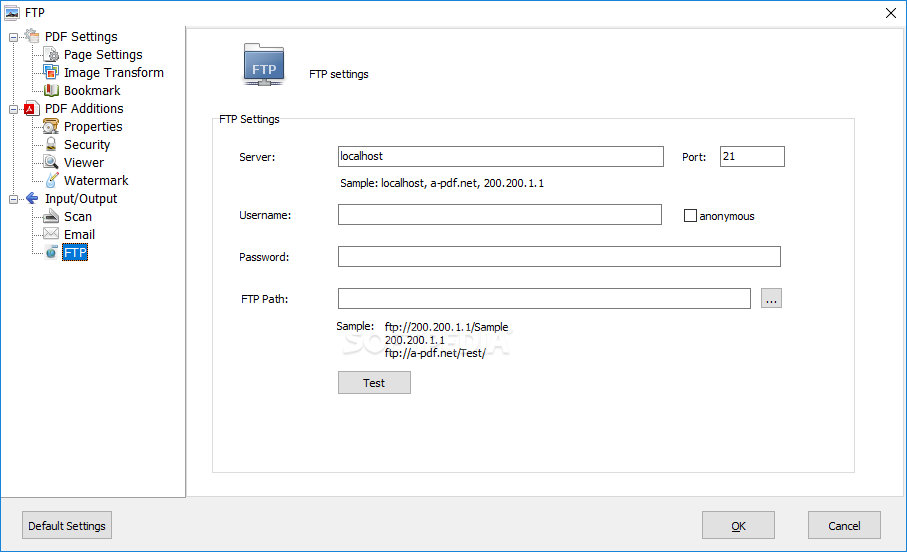
Task: Click the 'FTP Path:' label
Action: (x=264, y=299)
